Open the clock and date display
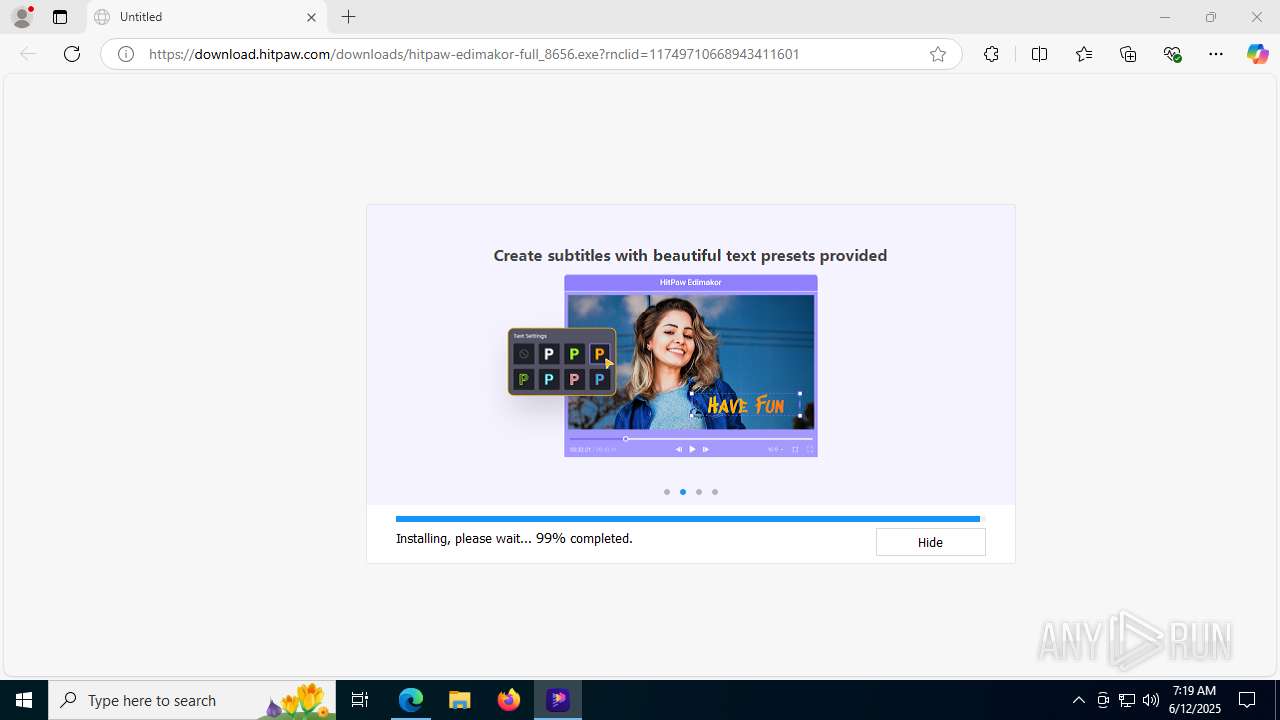Viewport: 1280px width, 720px height. click(x=1195, y=700)
